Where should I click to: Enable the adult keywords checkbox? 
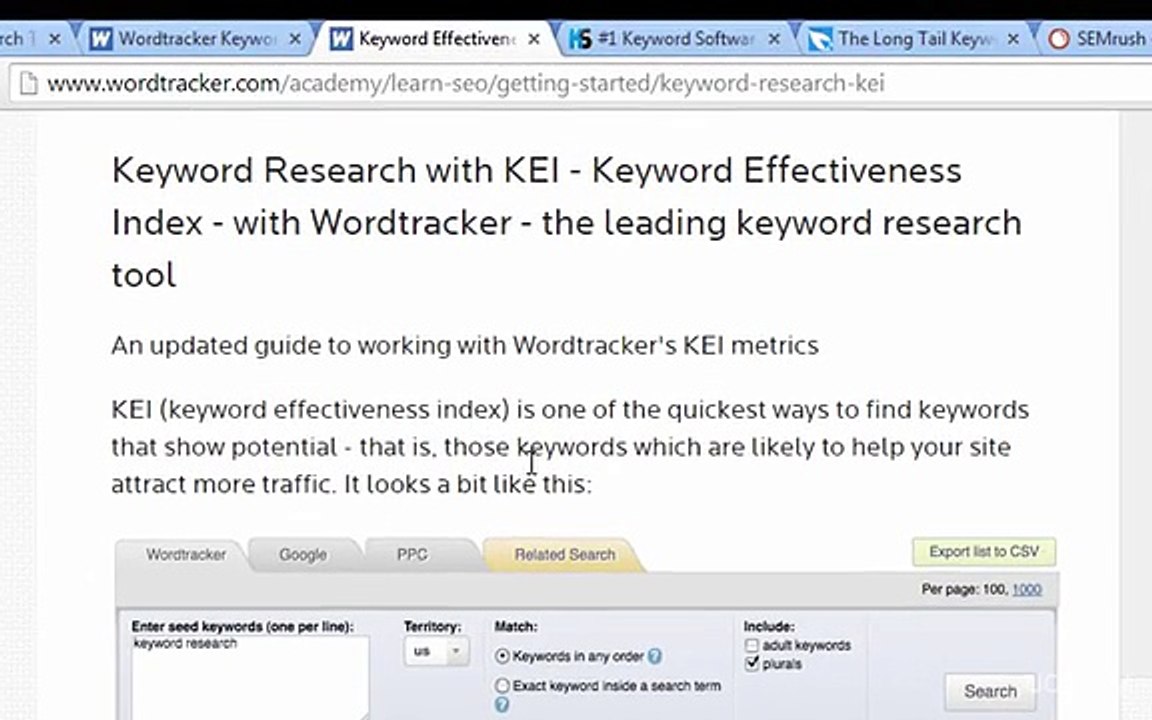pyautogui.click(x=752, y=645)
